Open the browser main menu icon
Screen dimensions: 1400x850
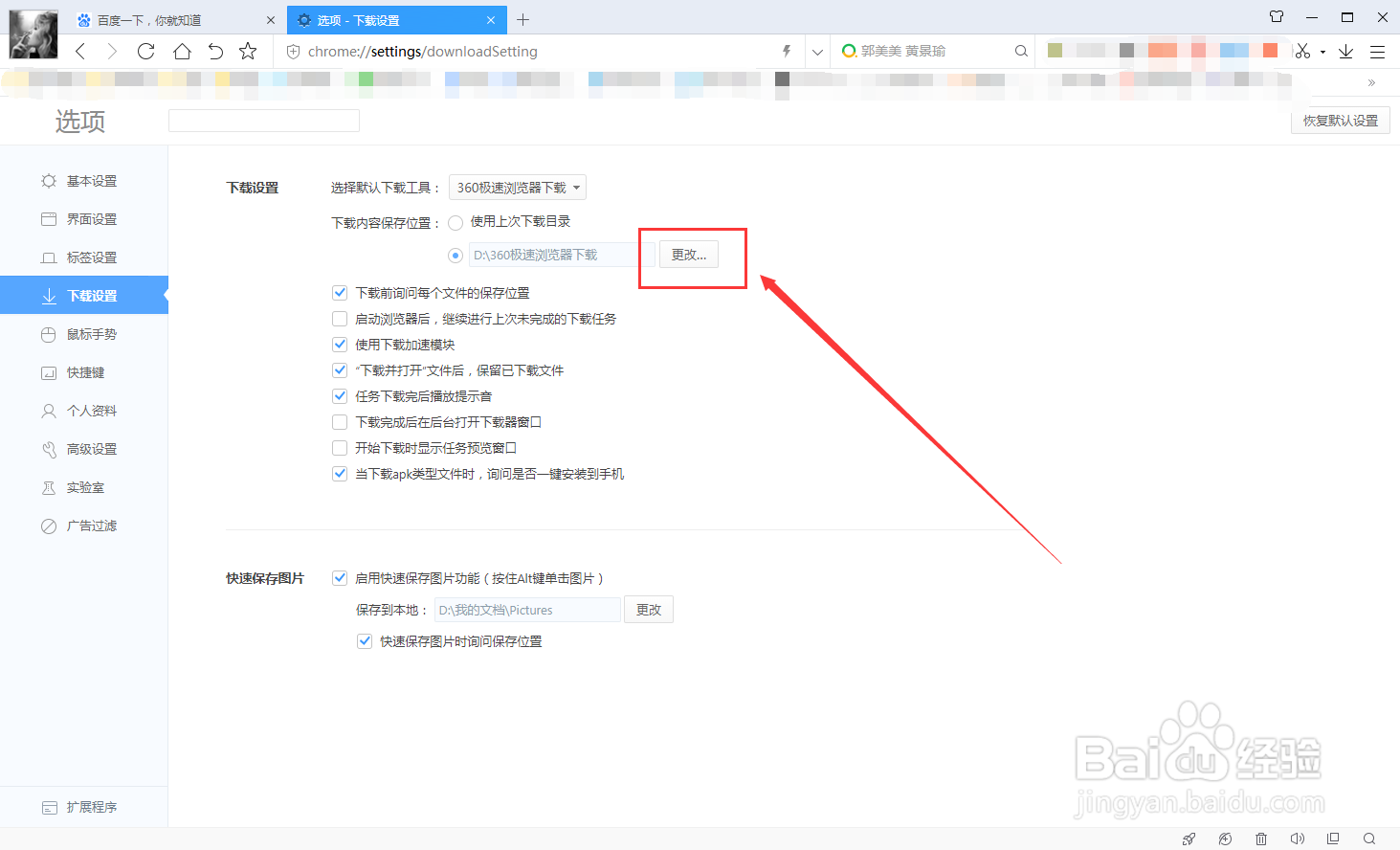pos(1377,52)
